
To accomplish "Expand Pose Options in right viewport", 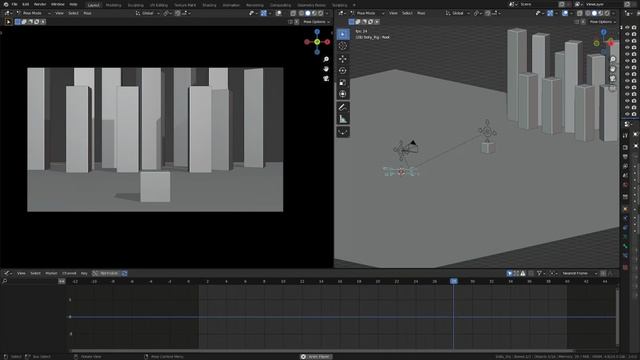I will [x=602, y=22].
